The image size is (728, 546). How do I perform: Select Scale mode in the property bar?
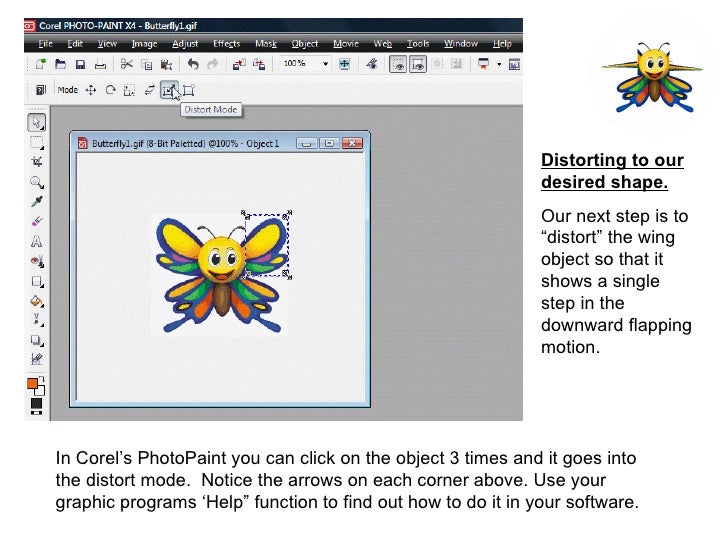point(130,90)
